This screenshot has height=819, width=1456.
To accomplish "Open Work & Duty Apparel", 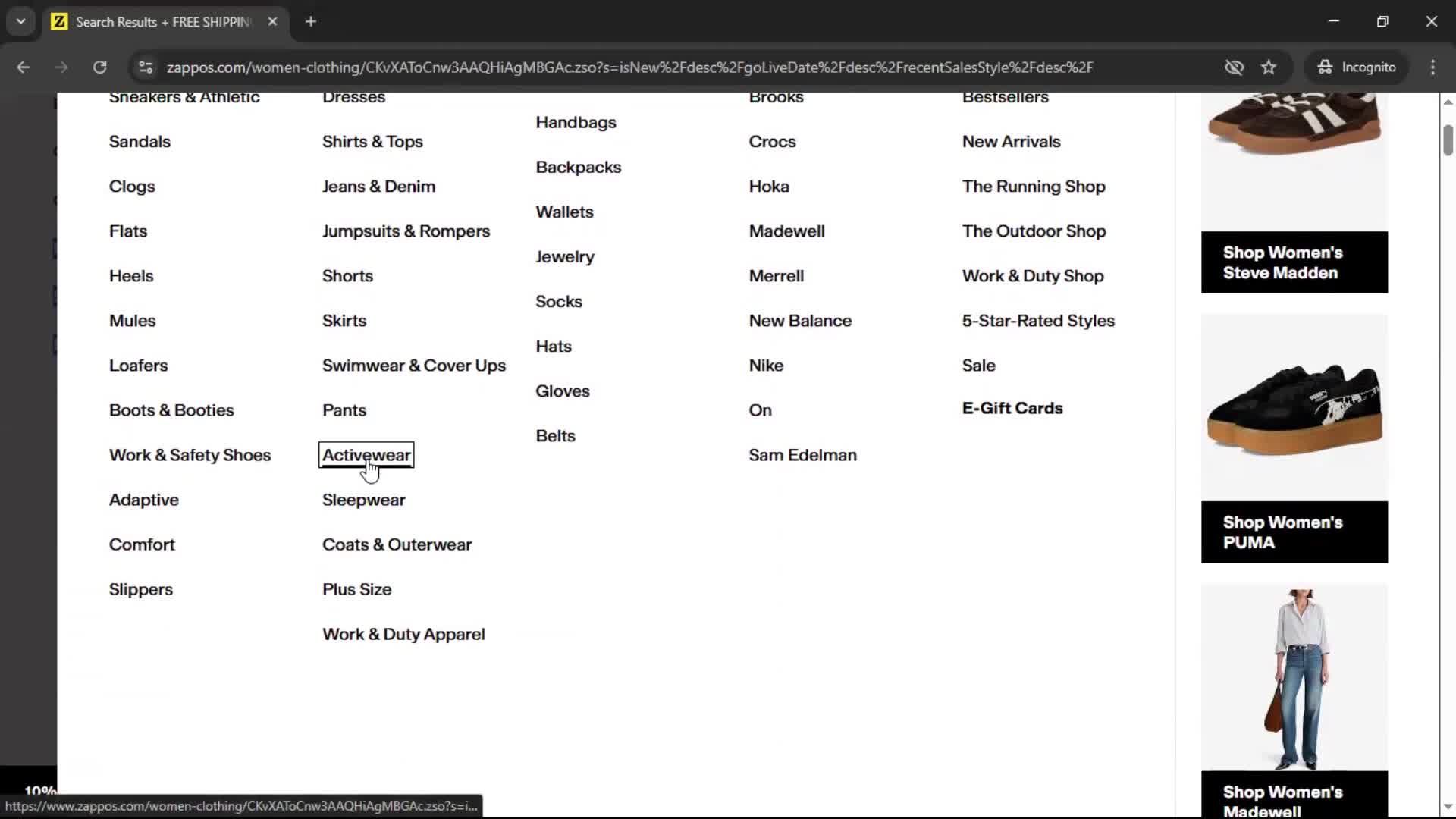I will (403, 634).
